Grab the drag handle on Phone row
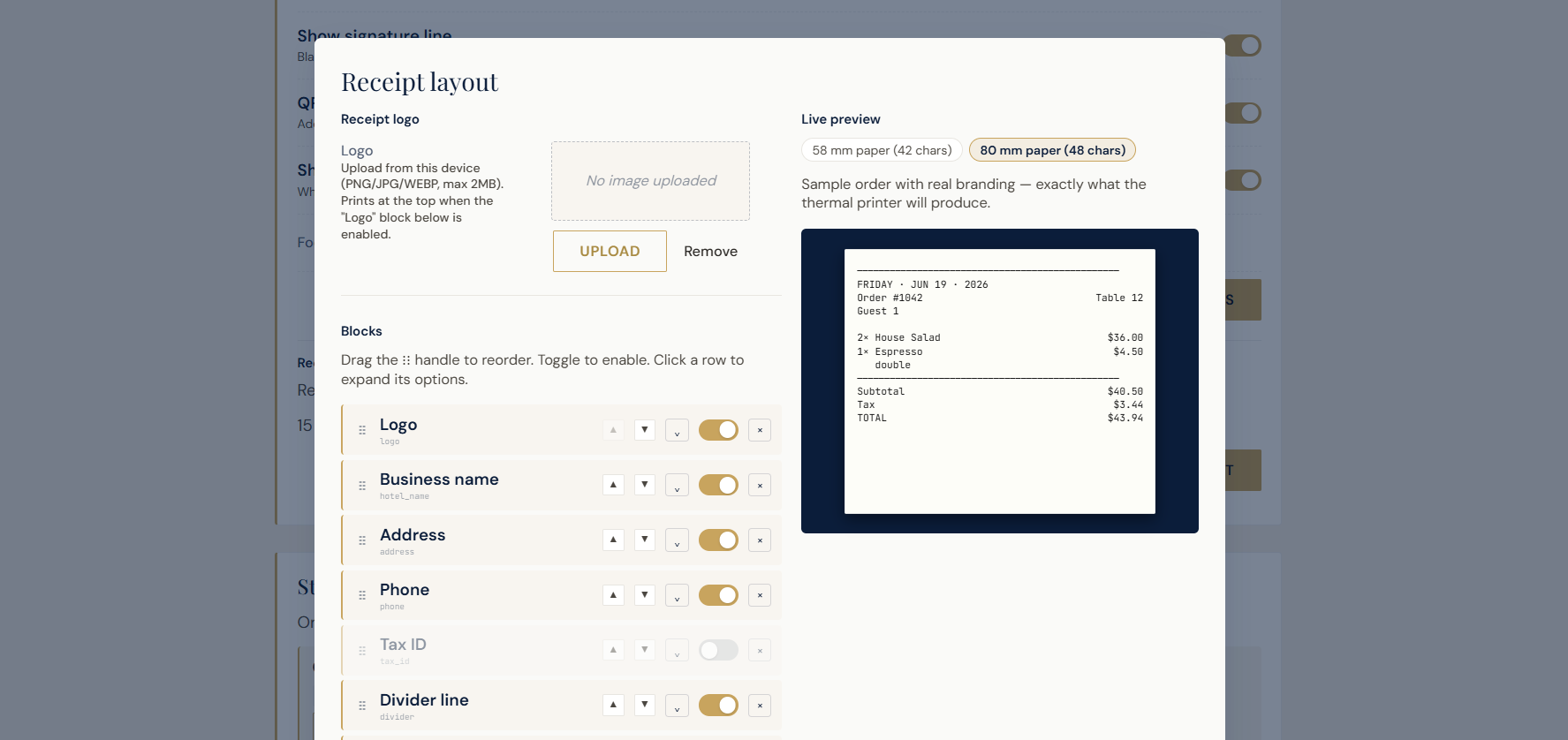The width and height of the screenshot is (1568, 740). [x=362, y=595]
